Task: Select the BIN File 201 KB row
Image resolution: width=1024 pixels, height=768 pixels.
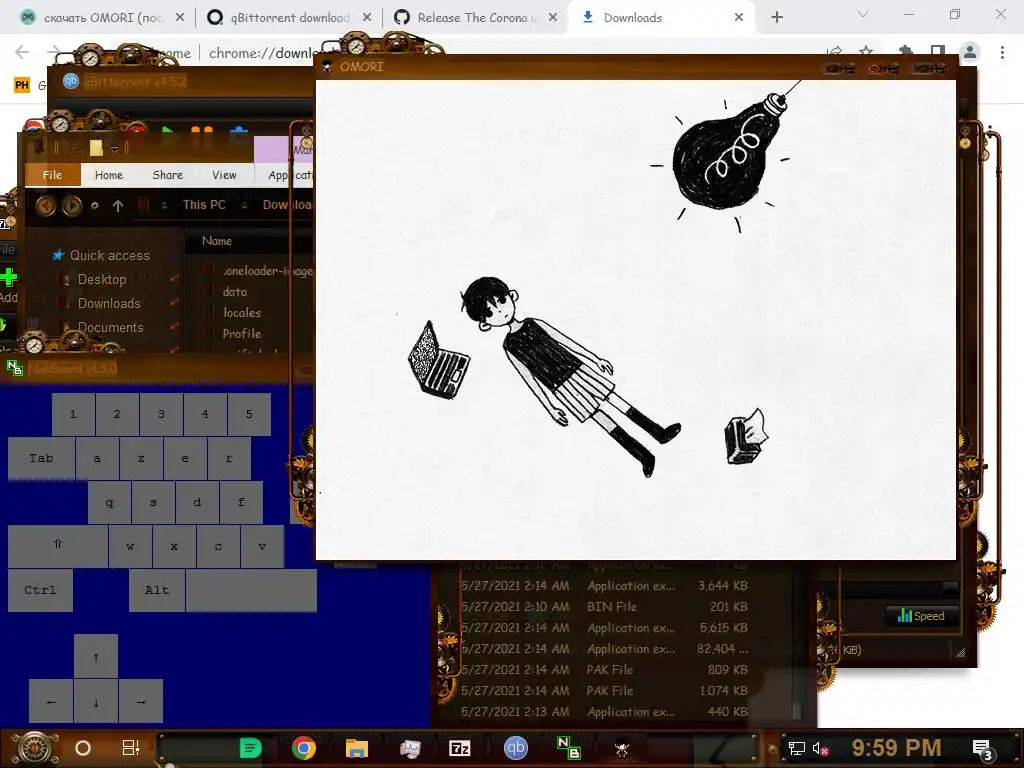Action: [x=604, y=607]
